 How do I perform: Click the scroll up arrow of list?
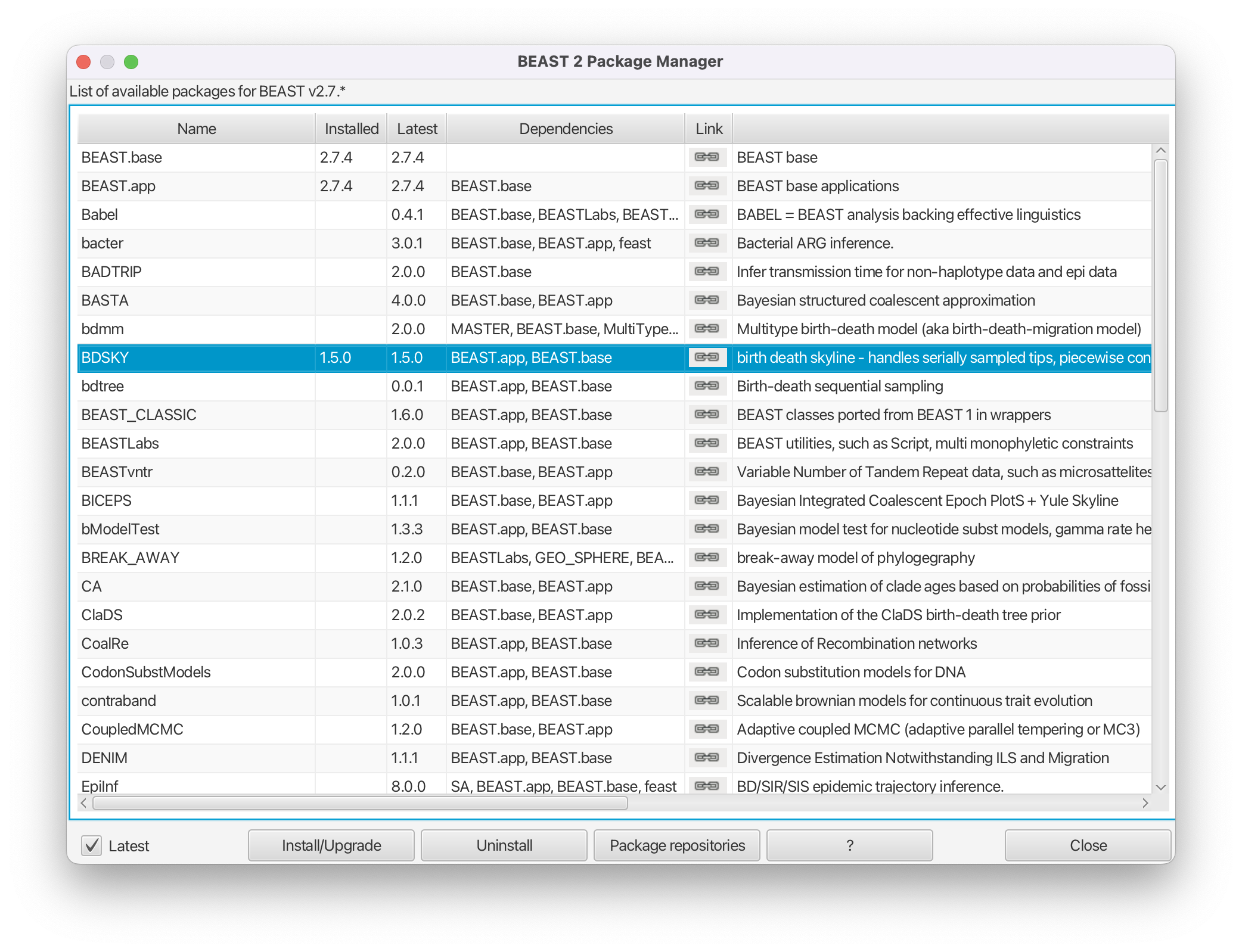click(1160, 151)
